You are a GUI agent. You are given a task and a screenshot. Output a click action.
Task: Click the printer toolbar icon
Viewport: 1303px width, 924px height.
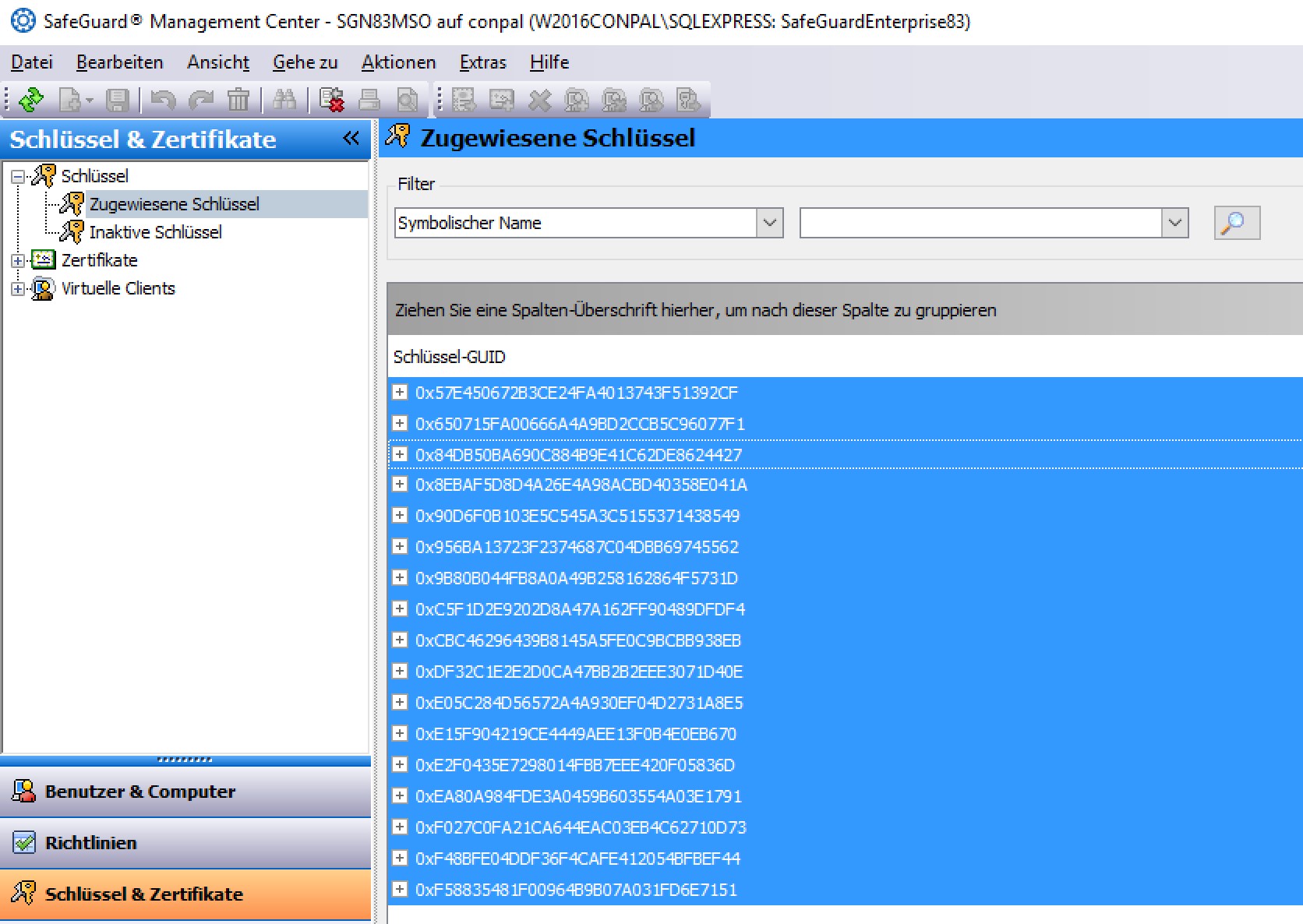pyautogui.click(x=369, y=100)
